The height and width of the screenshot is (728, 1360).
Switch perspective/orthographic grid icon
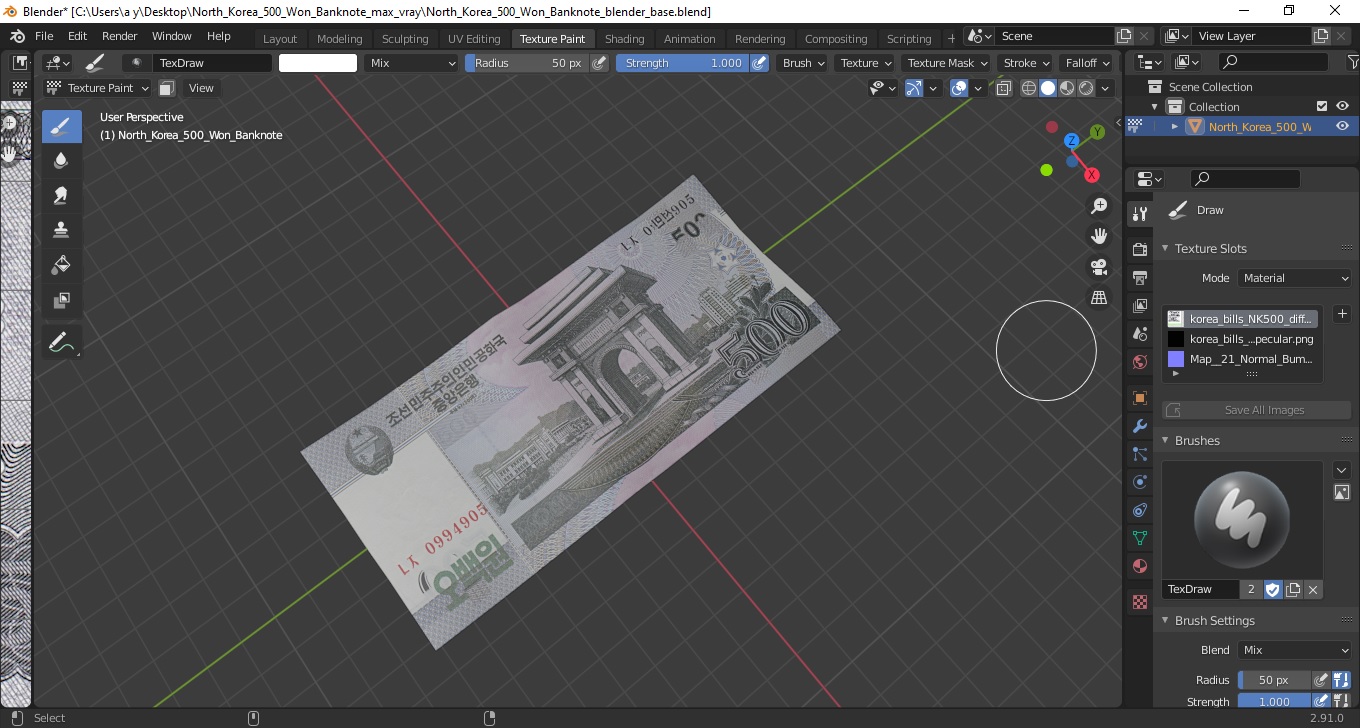pyautogui.click(x=1099, y=298)
